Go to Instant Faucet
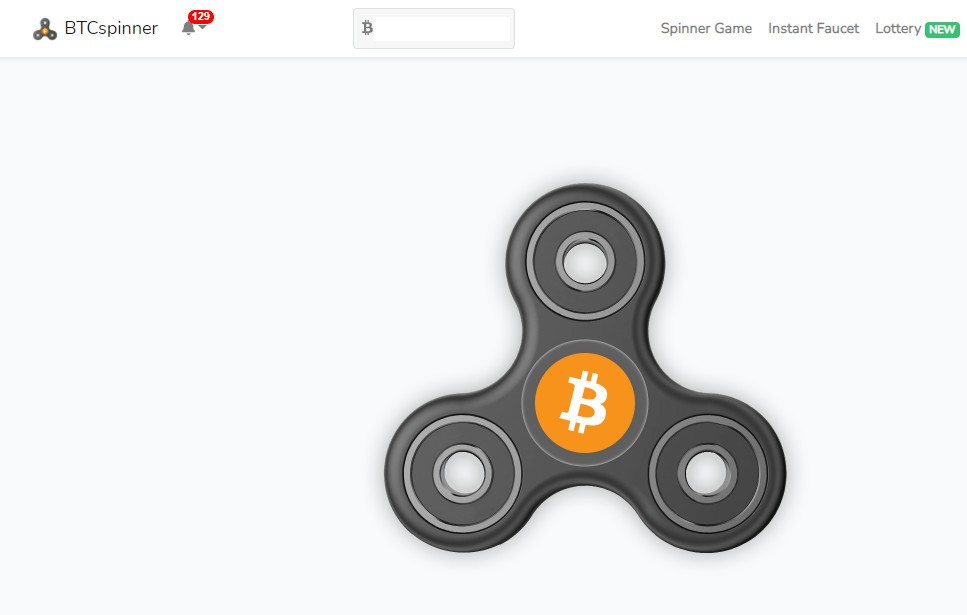This screenshot has width=967, height=615. (x=813, y=28)
